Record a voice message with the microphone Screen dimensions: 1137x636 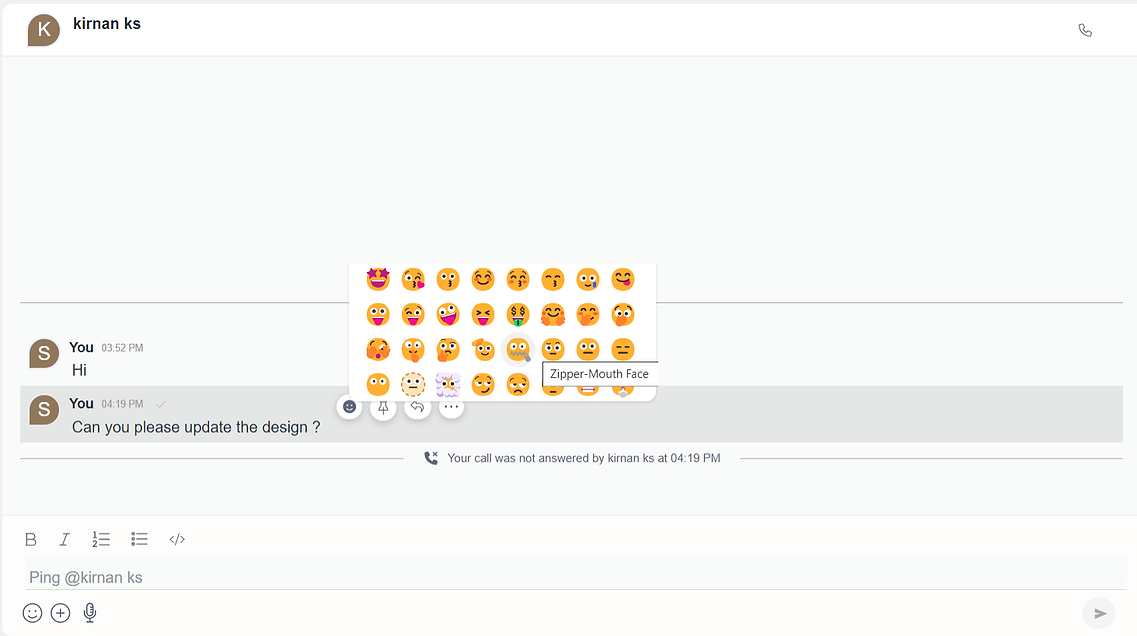pyautogui.click(x=89, y=613)
